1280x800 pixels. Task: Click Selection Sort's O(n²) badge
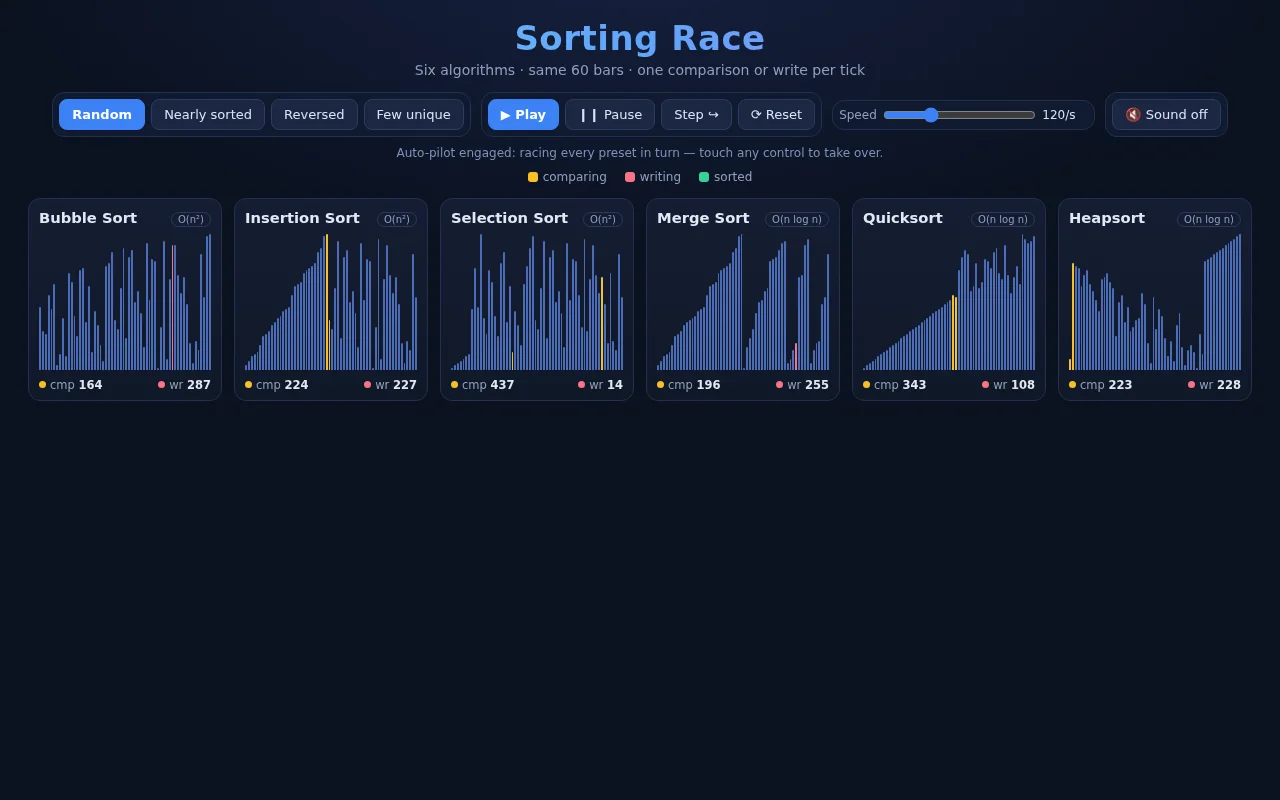[x=603, y=219]
